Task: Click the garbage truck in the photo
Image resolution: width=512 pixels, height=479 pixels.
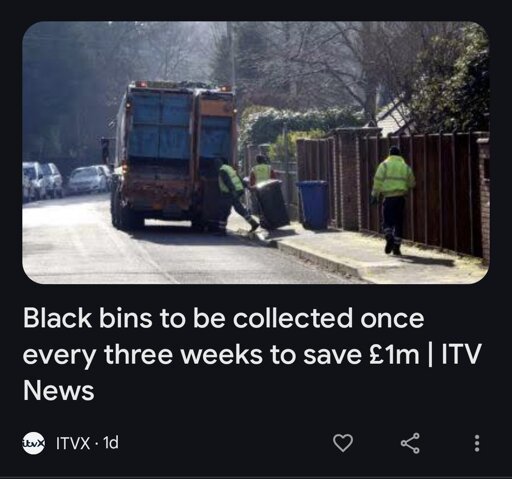Action: pyautogui.click(x=174, y=155)
